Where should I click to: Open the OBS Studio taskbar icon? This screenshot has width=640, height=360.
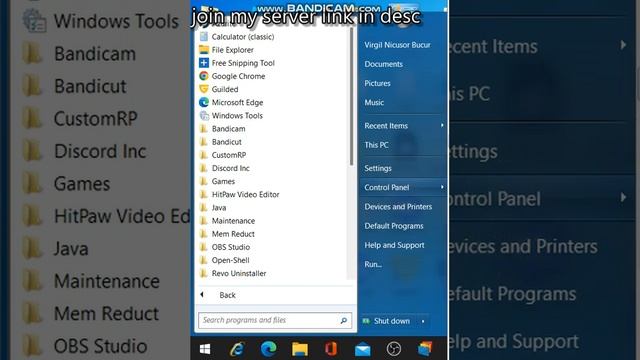tap(393, 349)
